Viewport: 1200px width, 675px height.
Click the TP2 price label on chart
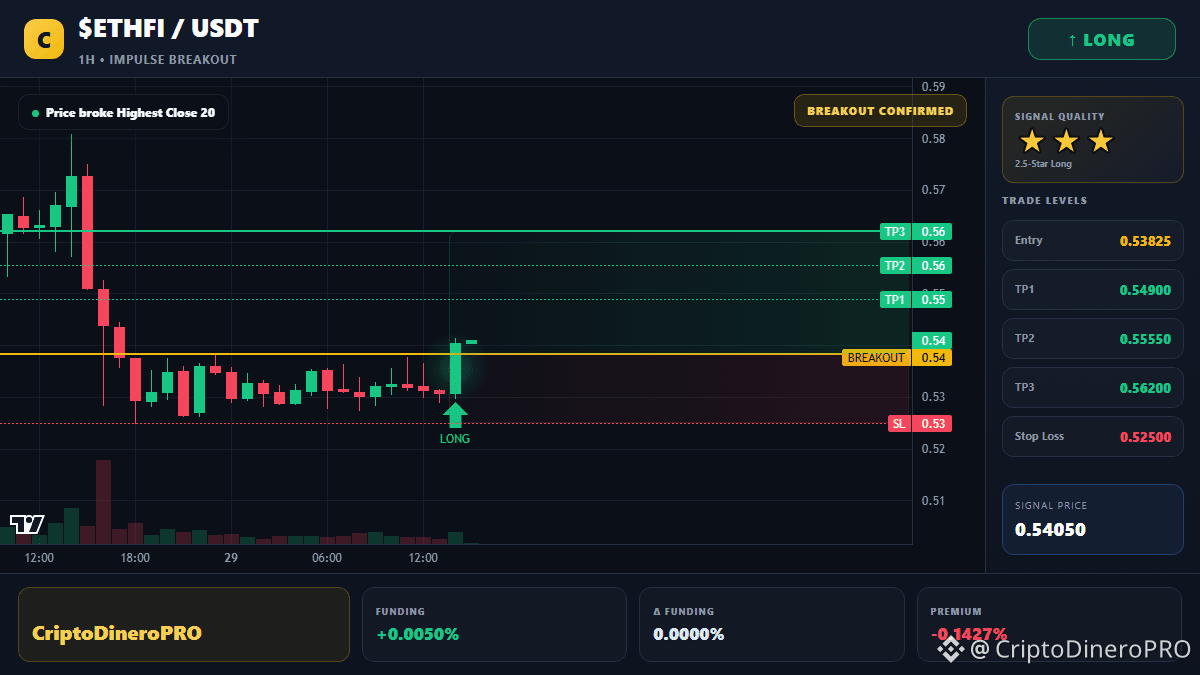(x=915, y=266)
